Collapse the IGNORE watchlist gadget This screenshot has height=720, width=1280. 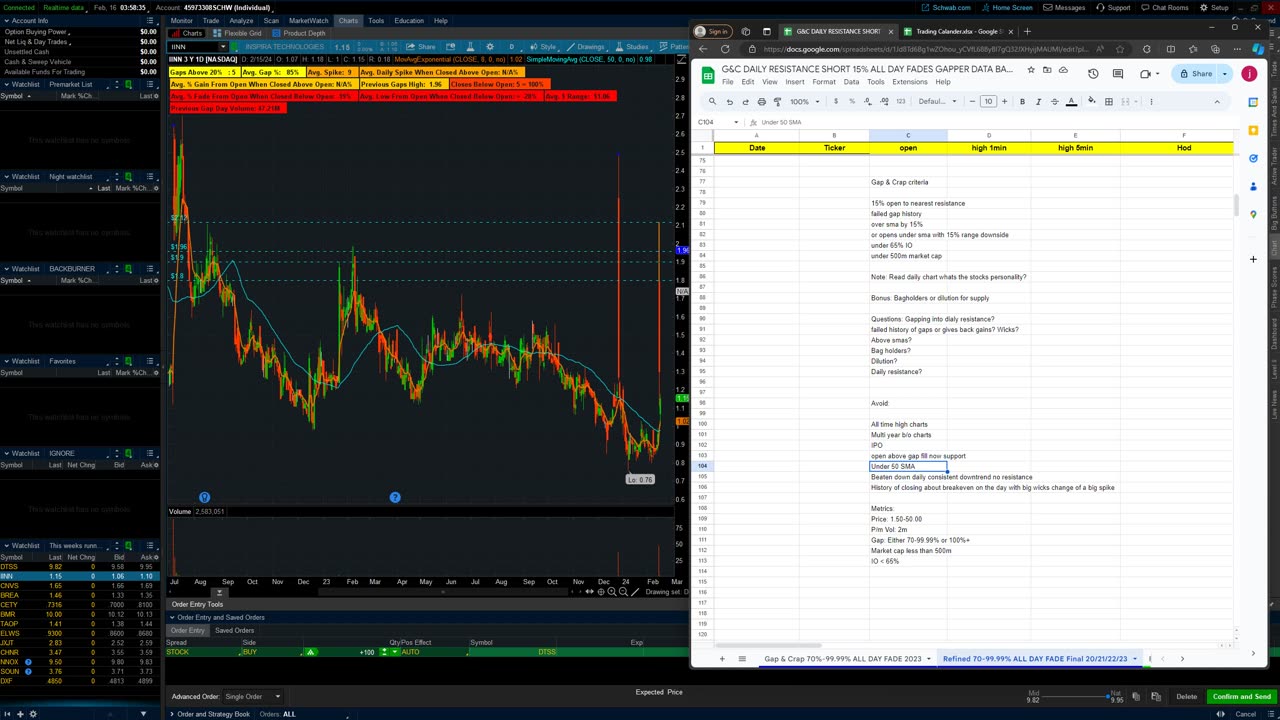tap(6, 453)
